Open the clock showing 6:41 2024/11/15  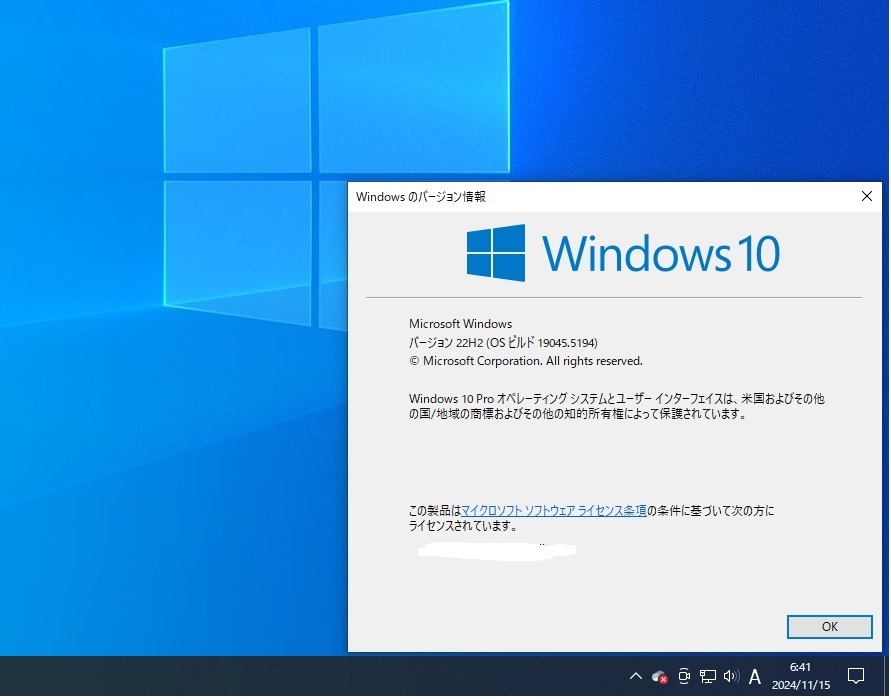pyautogui.click(x=801, y=676)
